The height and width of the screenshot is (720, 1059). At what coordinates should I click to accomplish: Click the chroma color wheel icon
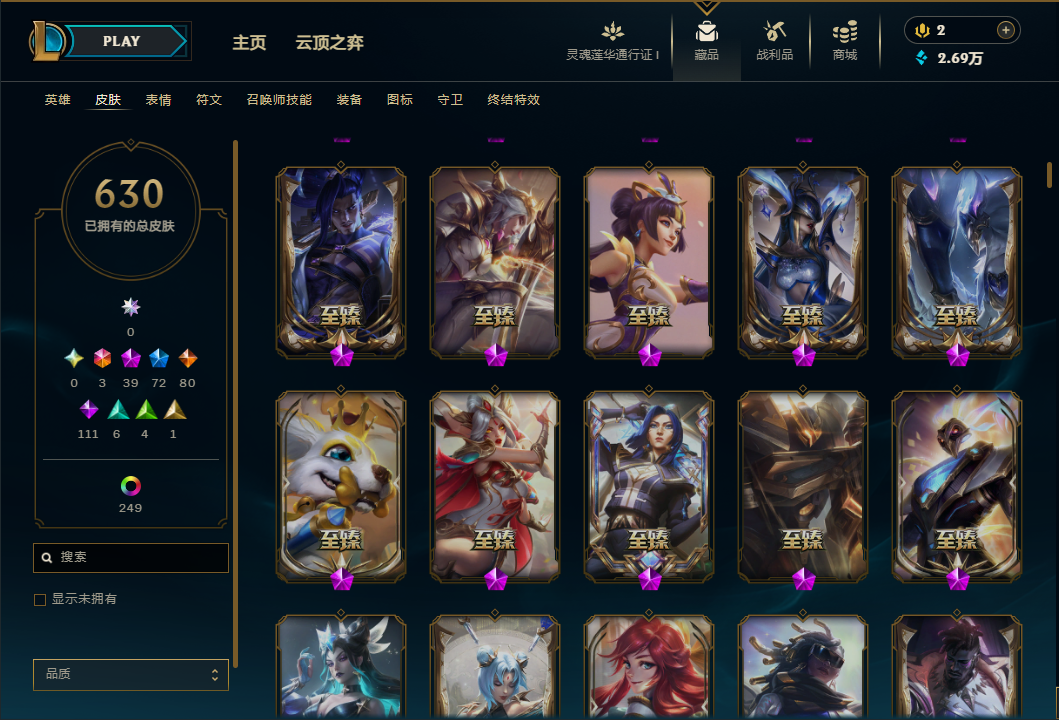coord(130,486)
